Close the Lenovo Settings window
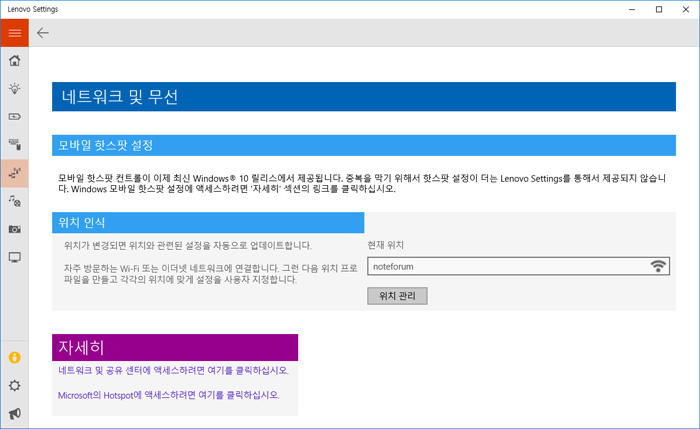The height and width of the screenshot is (429, 700). pyautogui.click(x=686, y=9)
